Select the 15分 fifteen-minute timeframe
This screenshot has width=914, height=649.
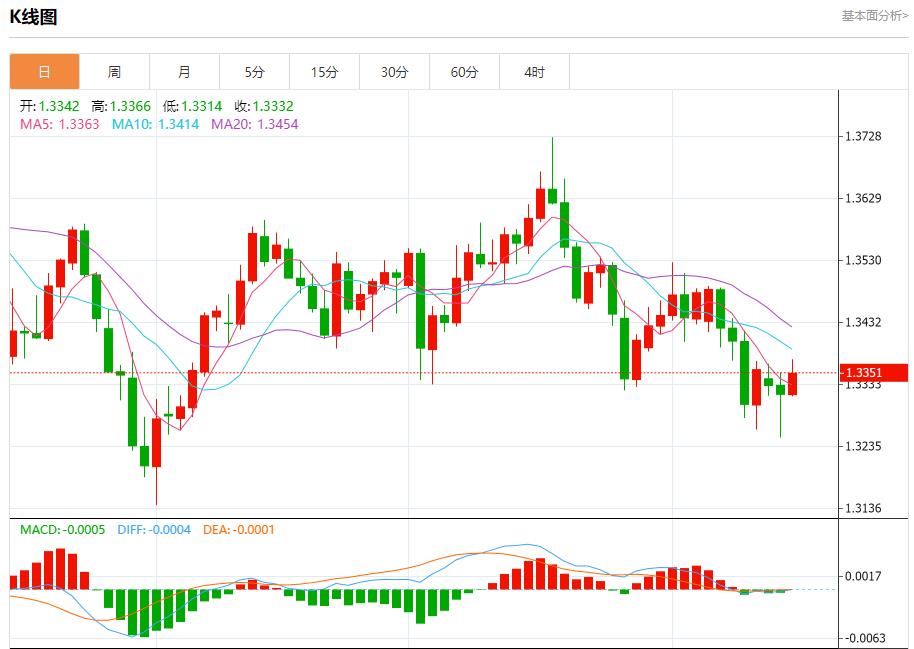click(325, 71)
